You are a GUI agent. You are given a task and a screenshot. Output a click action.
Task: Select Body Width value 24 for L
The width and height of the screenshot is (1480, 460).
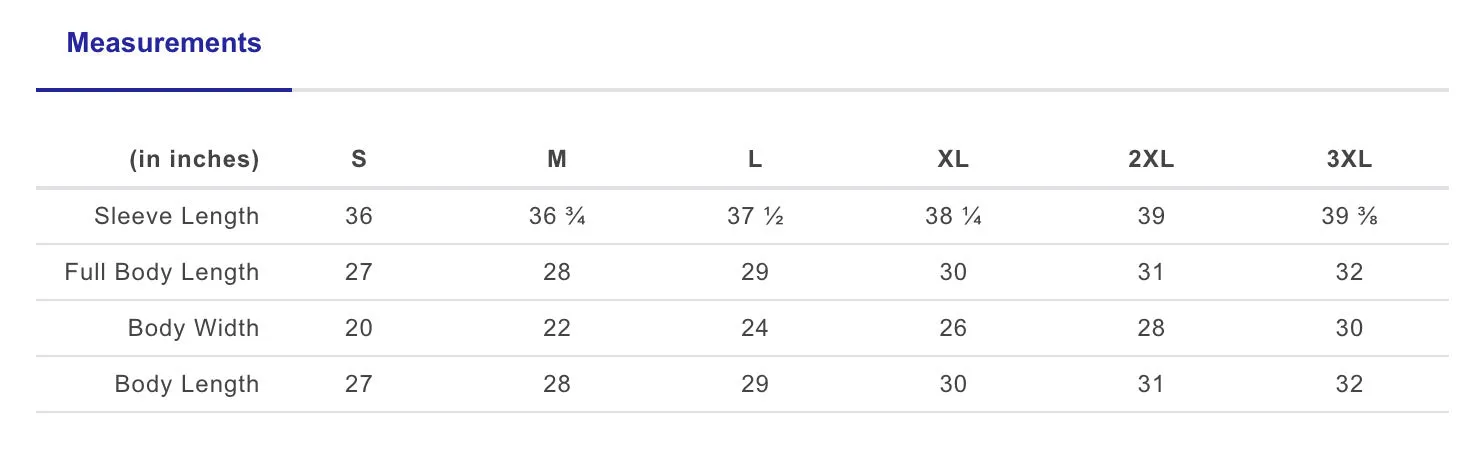[x=755, y=328]
